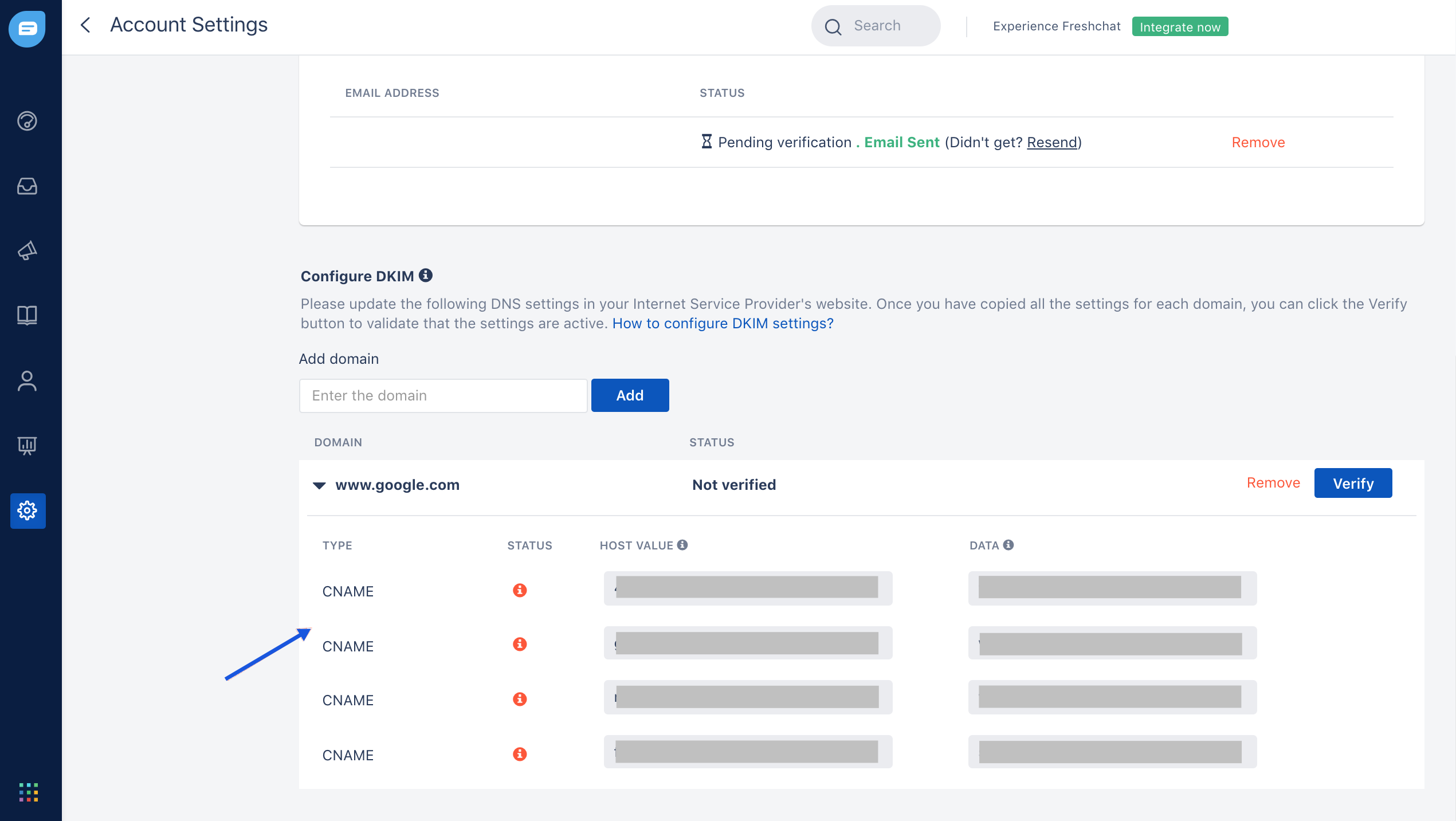Click first CNAME row error status icon
Screen dimensions: 1456x821
pos(520,590)
